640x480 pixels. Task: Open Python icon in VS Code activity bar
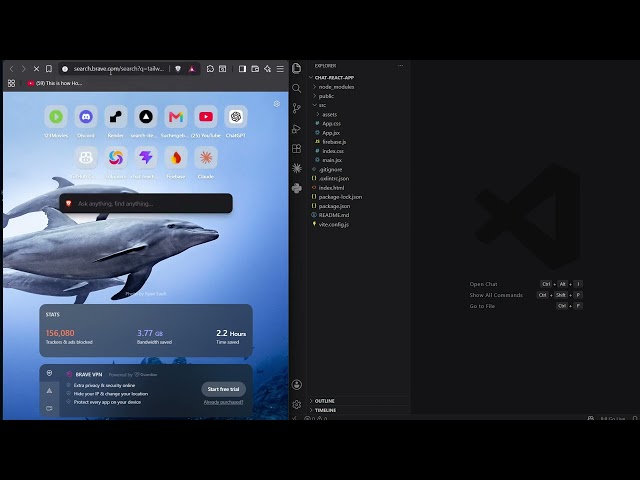tap(297, 188)
